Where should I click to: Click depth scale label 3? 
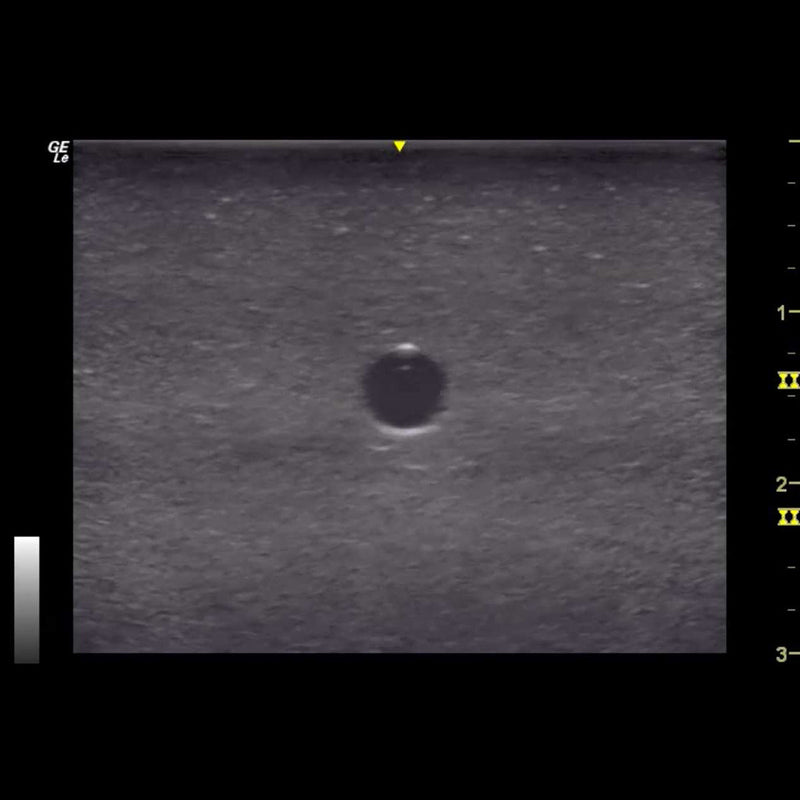click(781, 655)
